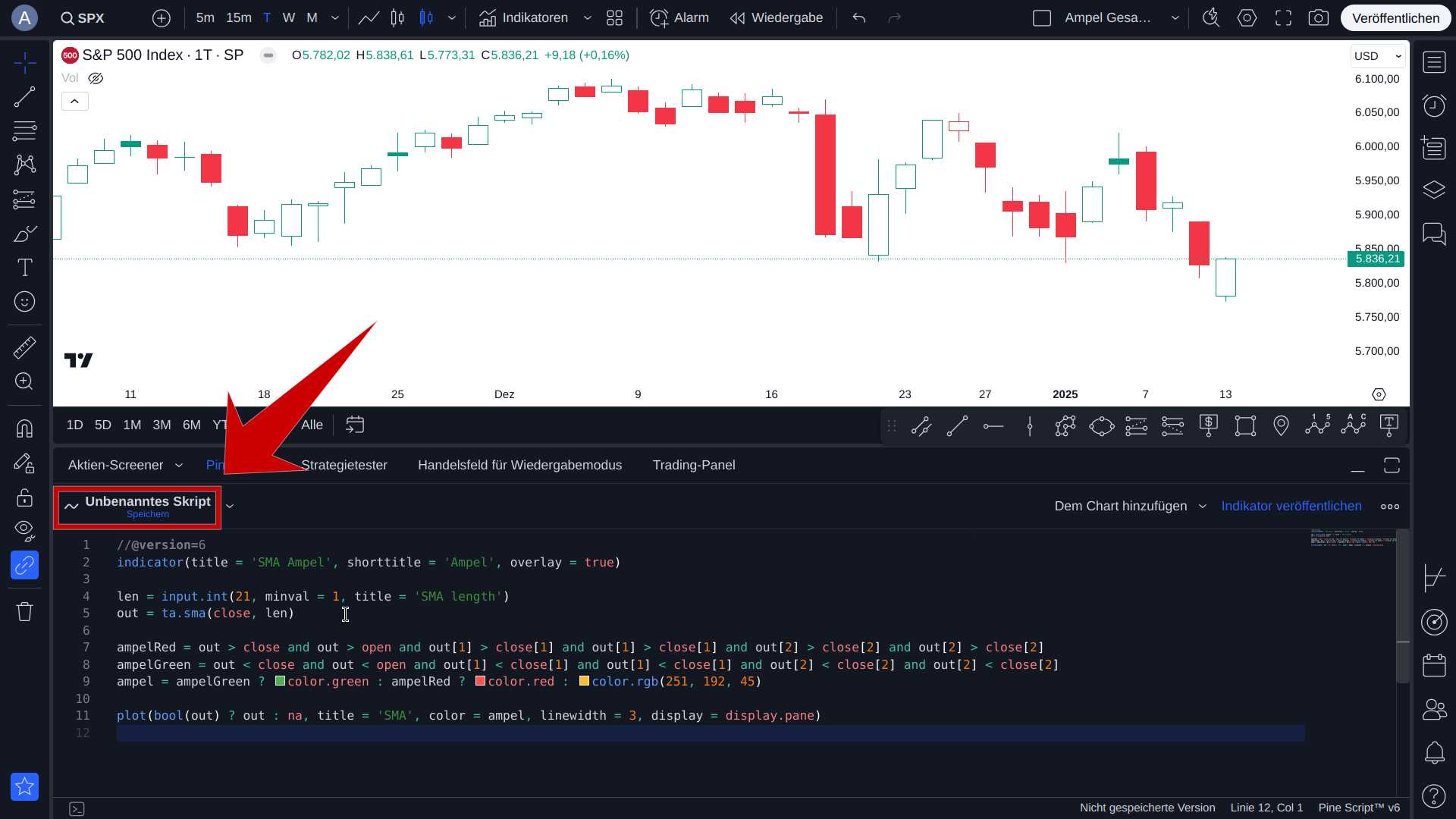
Task: Toggle lock all drawings
Action: (x=24, y=497)
